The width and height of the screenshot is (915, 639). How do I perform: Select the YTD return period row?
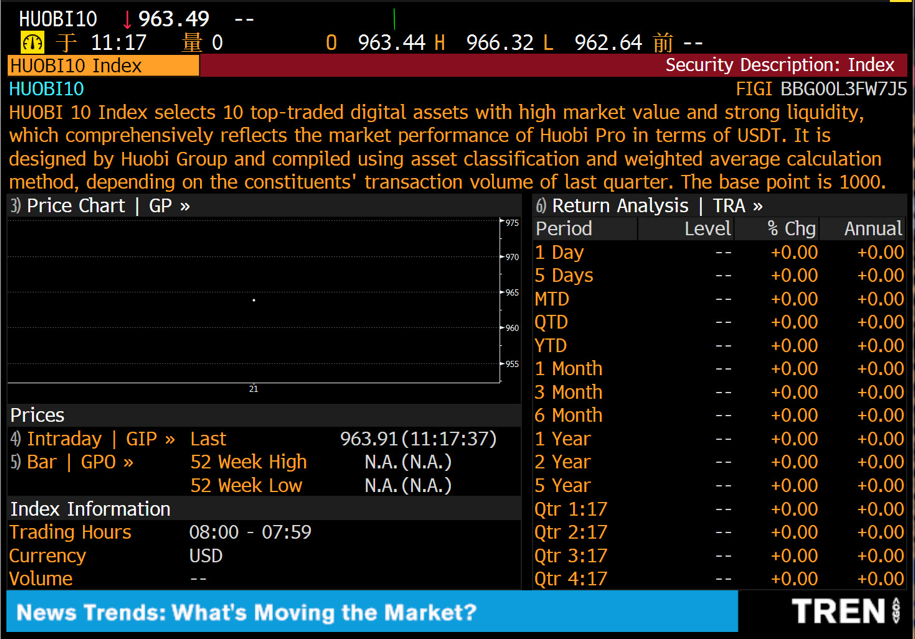(551, 345)
